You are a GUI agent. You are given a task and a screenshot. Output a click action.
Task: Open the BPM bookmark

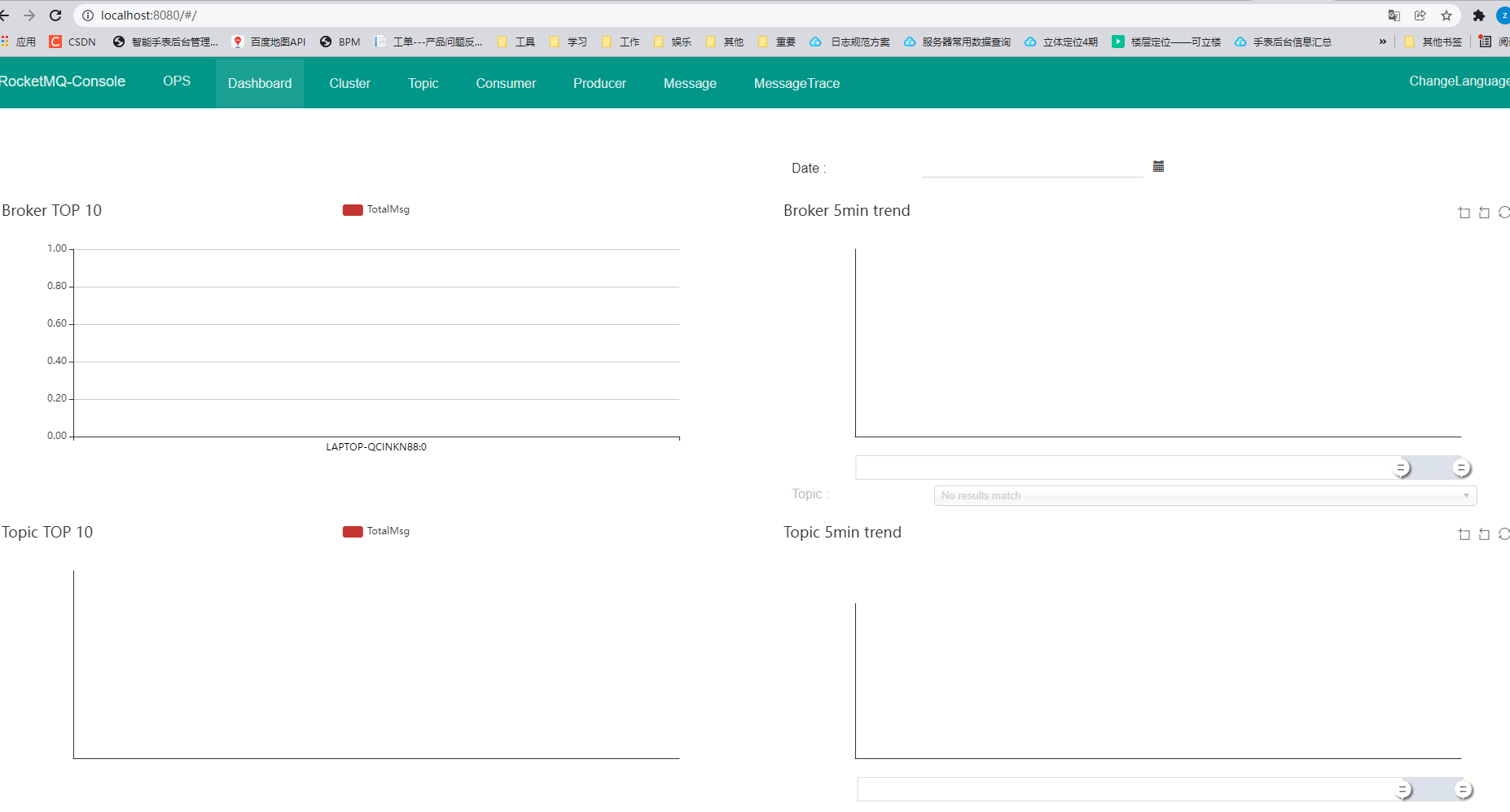(340, 42)
